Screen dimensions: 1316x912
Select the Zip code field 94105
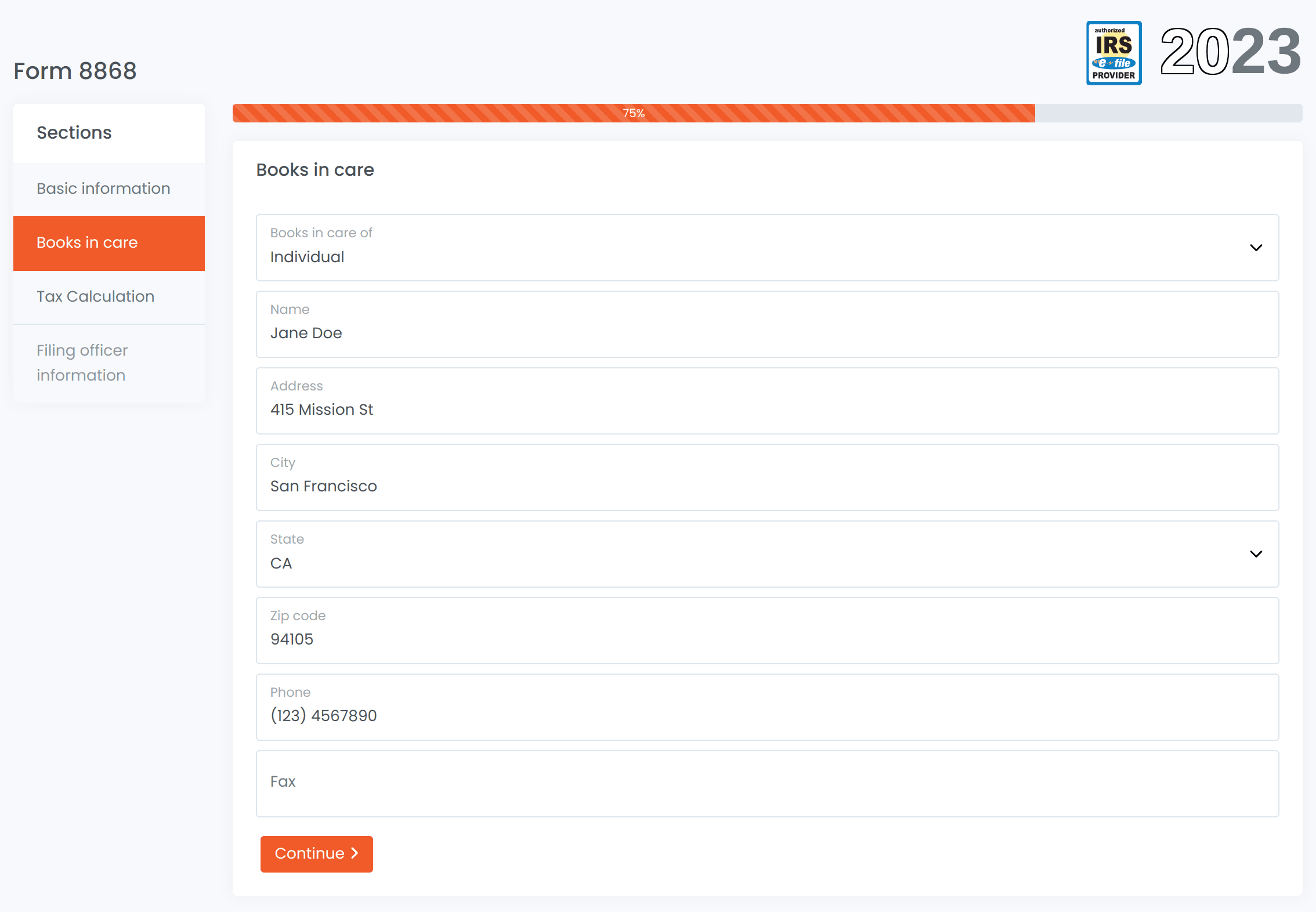(x=767, y=631)
